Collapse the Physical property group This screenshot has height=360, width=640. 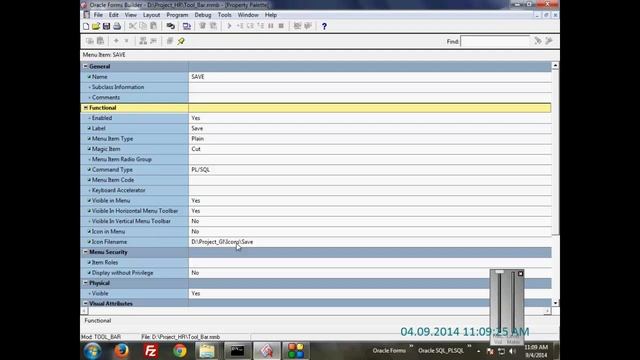85,283
